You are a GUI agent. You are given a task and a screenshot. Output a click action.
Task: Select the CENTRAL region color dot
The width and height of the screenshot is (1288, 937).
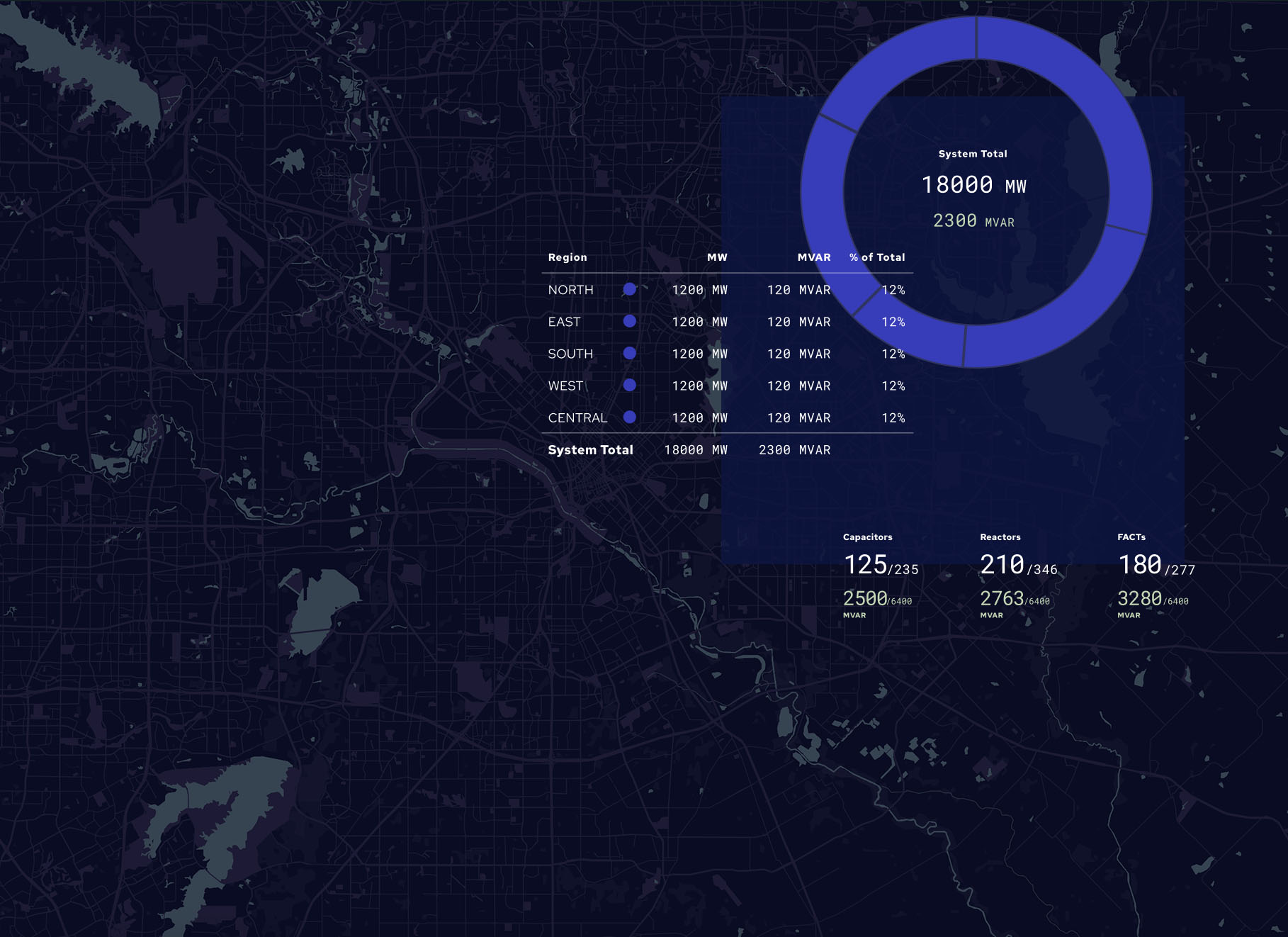629,417
